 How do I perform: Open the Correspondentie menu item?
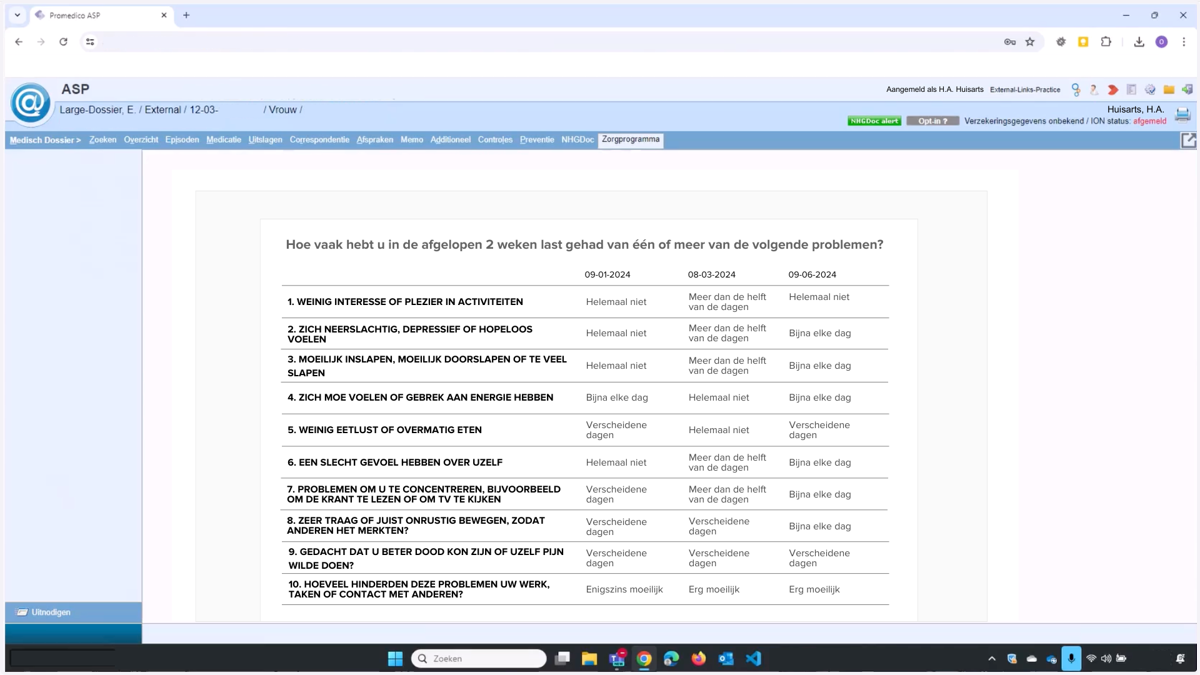click(319, 140)
